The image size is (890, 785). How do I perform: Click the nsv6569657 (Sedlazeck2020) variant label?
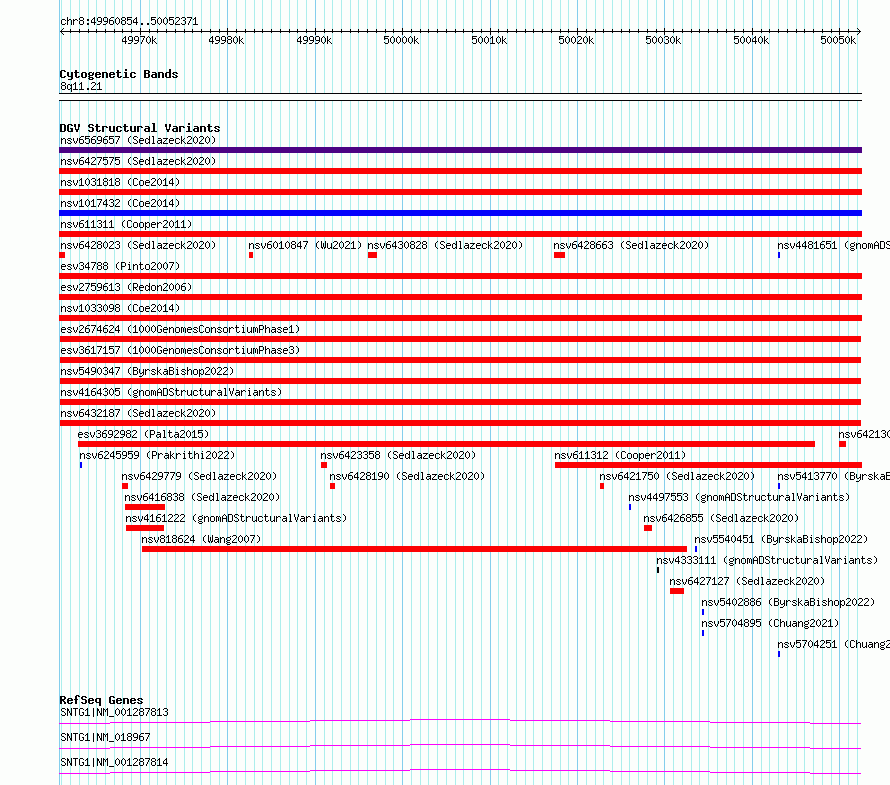[138, 140]
